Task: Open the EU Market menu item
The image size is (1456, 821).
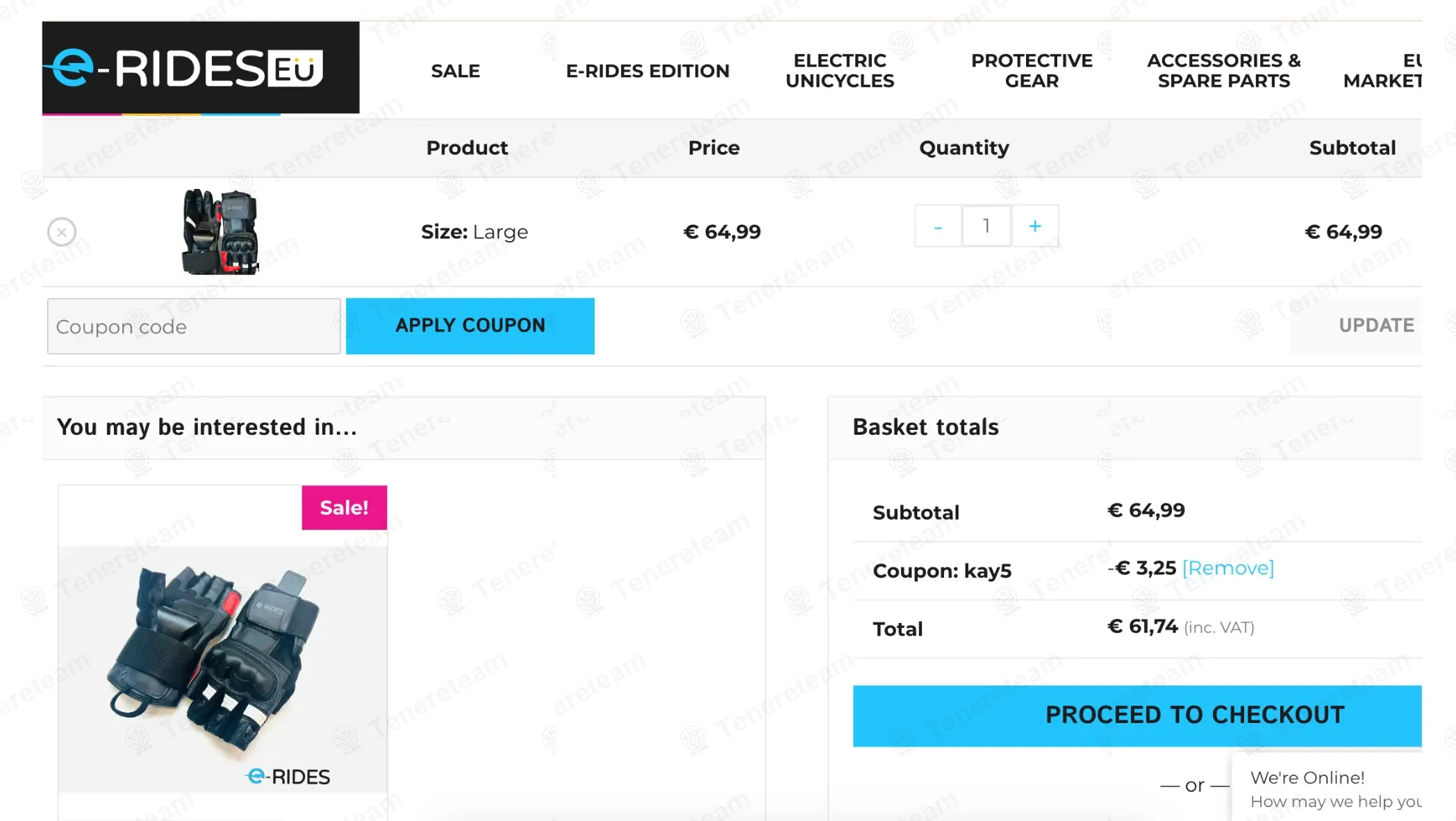Action: [x=1384, y=71]
